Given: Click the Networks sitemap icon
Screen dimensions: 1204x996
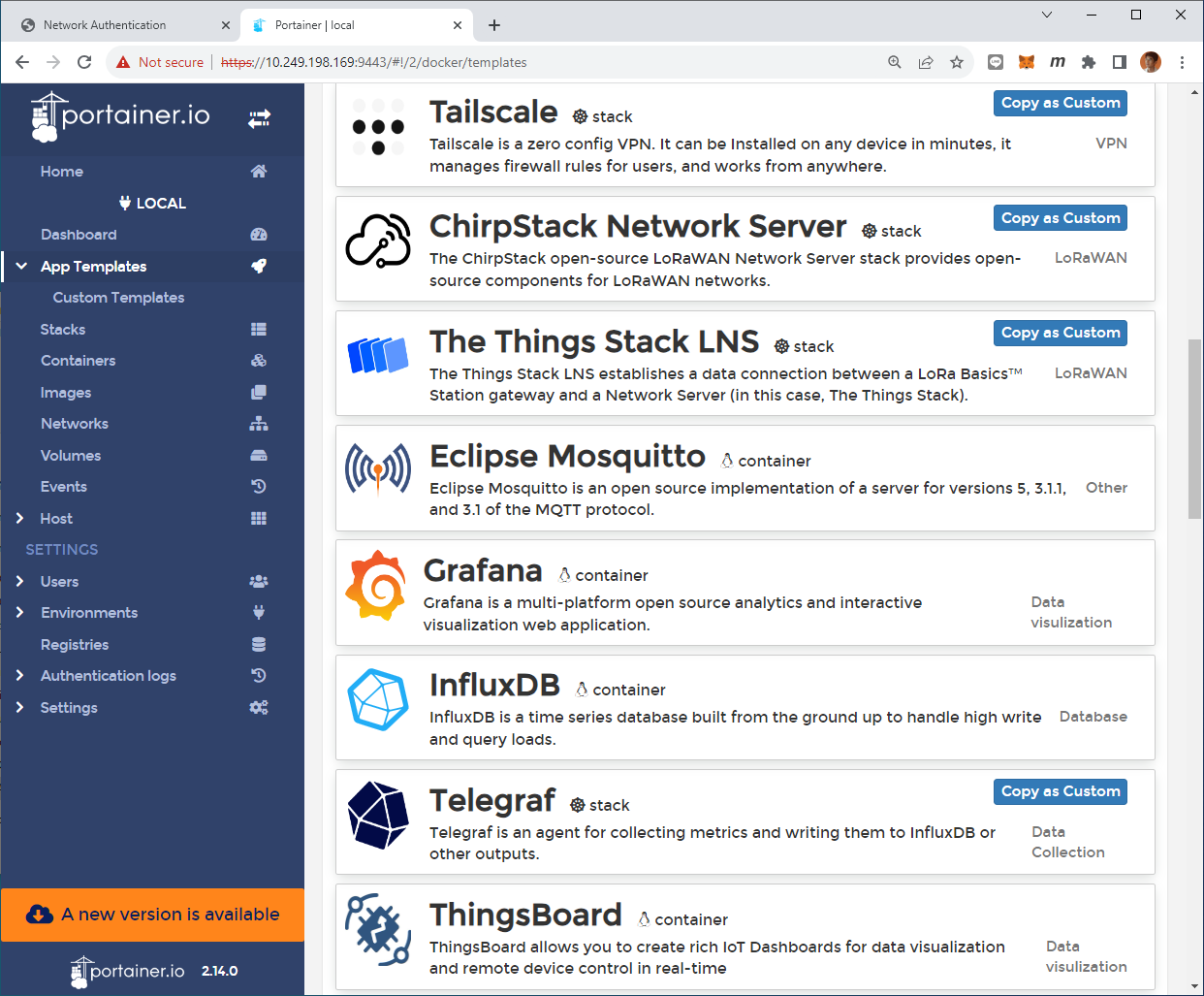Looking at the screenshot, I should click(x=259, y=424).
